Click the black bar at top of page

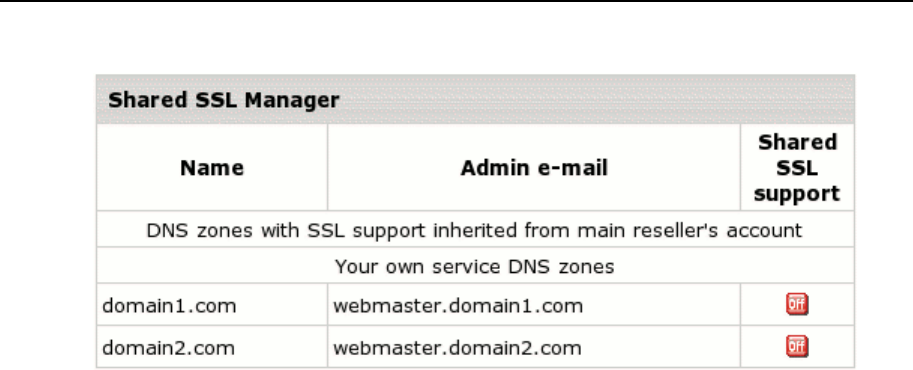click(x=456, y=1)
